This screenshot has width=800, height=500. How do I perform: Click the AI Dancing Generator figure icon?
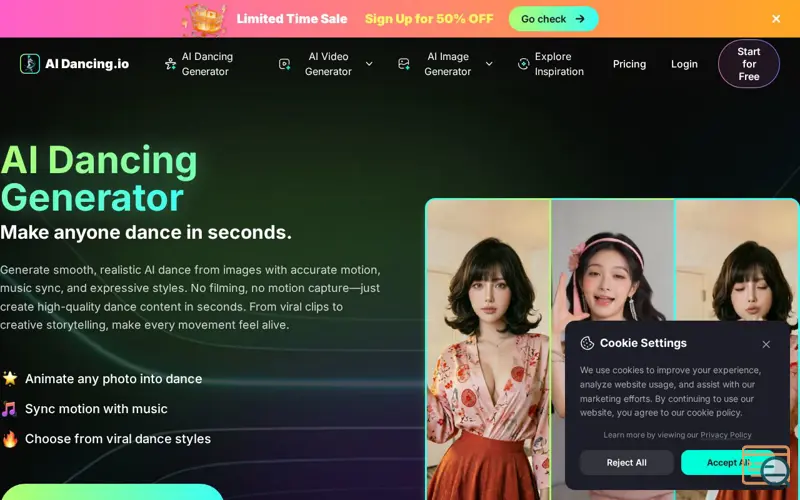click(170, 64)
